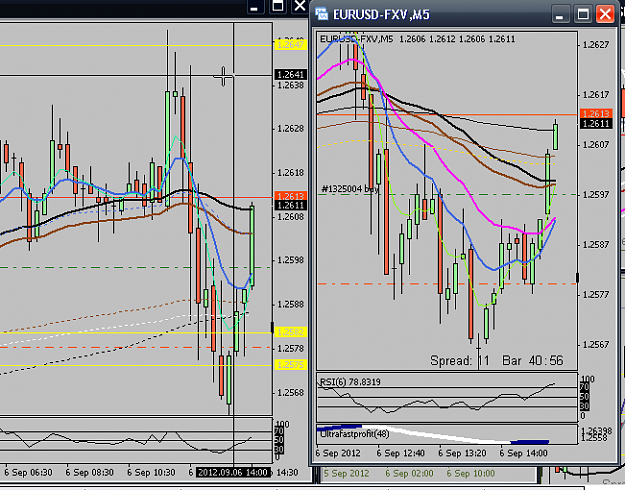Click the 1.2627 price on M5 scale
Viewport: 625px width, 490px height.
point(596,45)
